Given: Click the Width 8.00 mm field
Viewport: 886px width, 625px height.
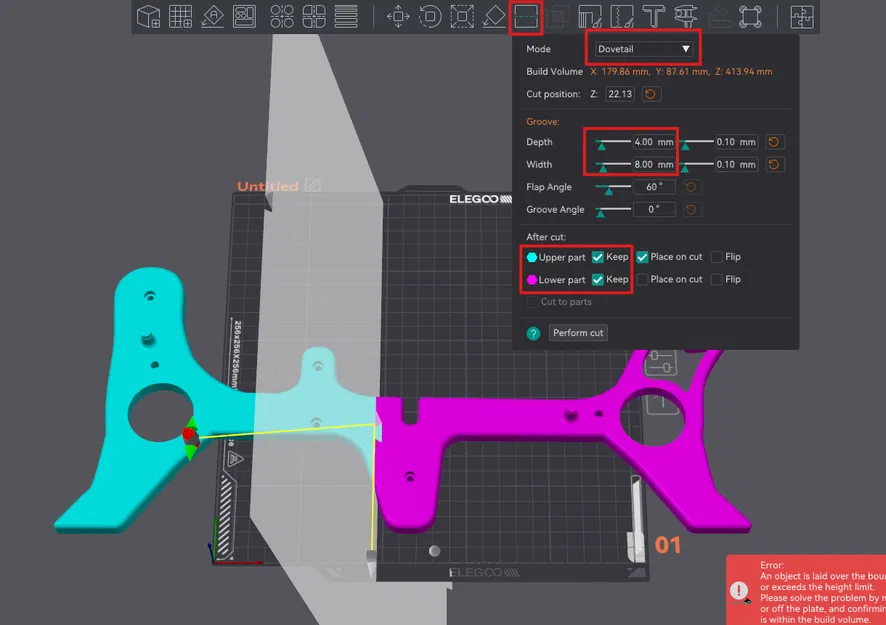Looking at the screenshot, I should click(653, 164).
